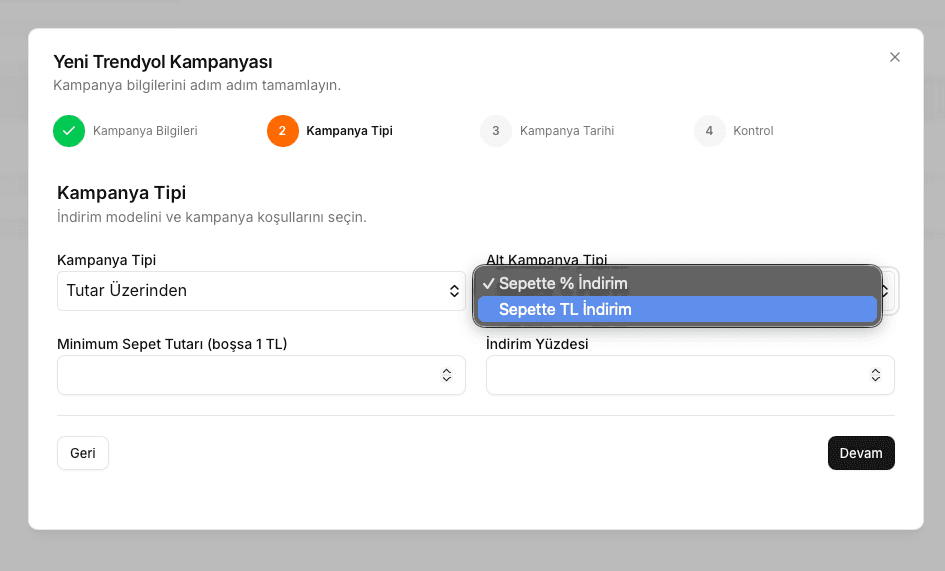Click the İndirim Yüzdesi stepper arrows
This screenshot has width=945, height=571.
click(876, 375)
